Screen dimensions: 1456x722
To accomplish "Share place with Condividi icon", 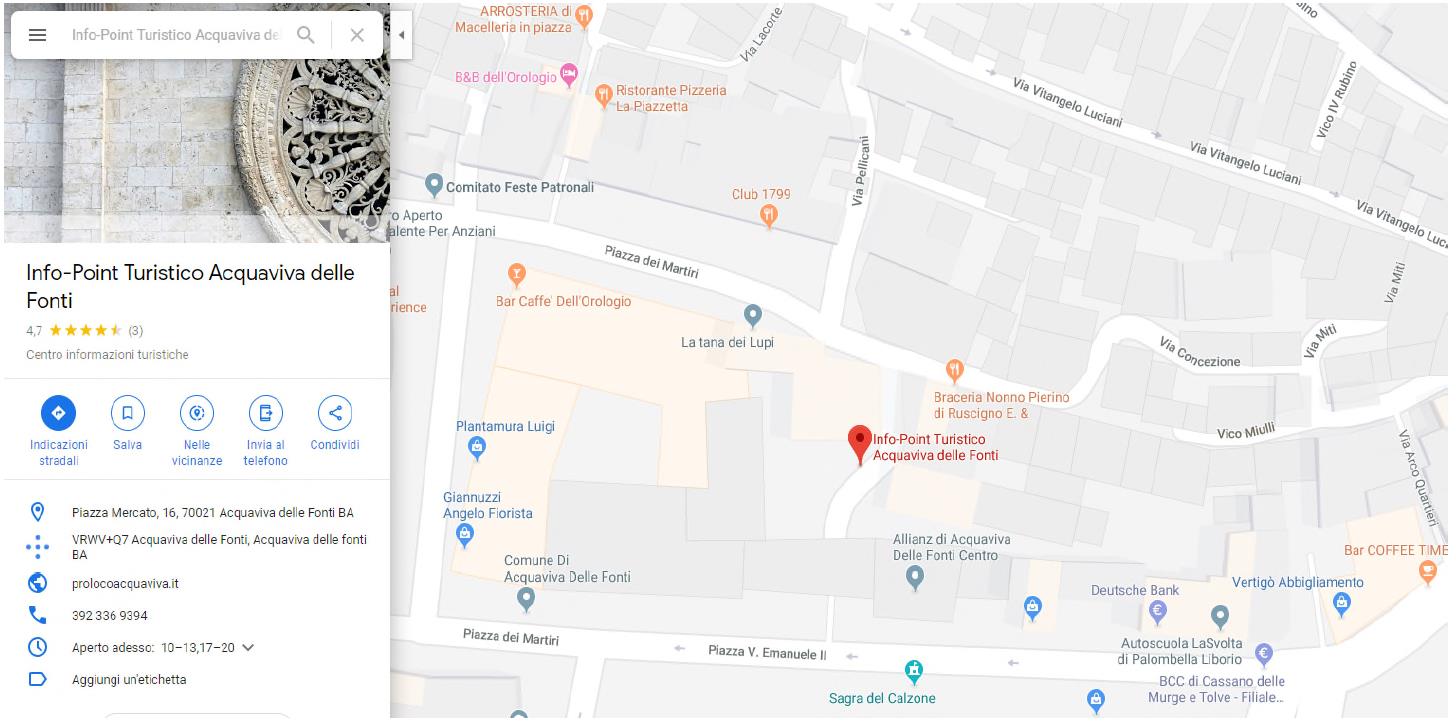I will pyautogui.click(x=335, y=413).
